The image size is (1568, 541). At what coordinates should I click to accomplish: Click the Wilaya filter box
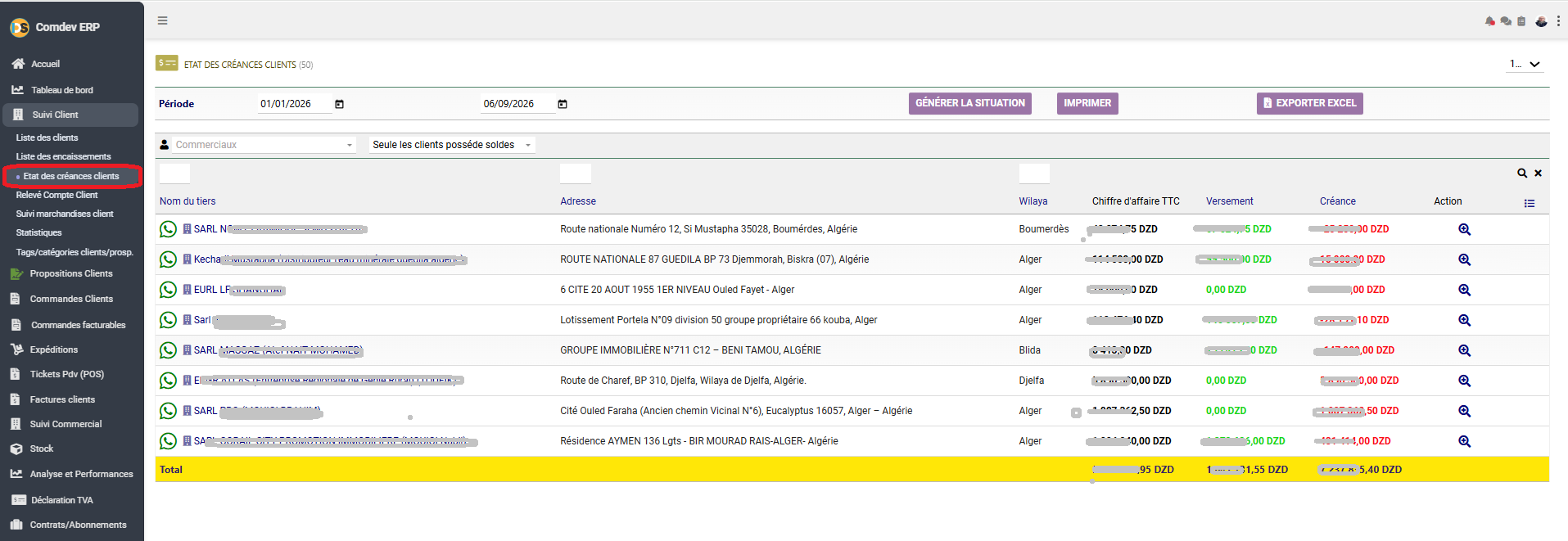(x=1034, y=173)
